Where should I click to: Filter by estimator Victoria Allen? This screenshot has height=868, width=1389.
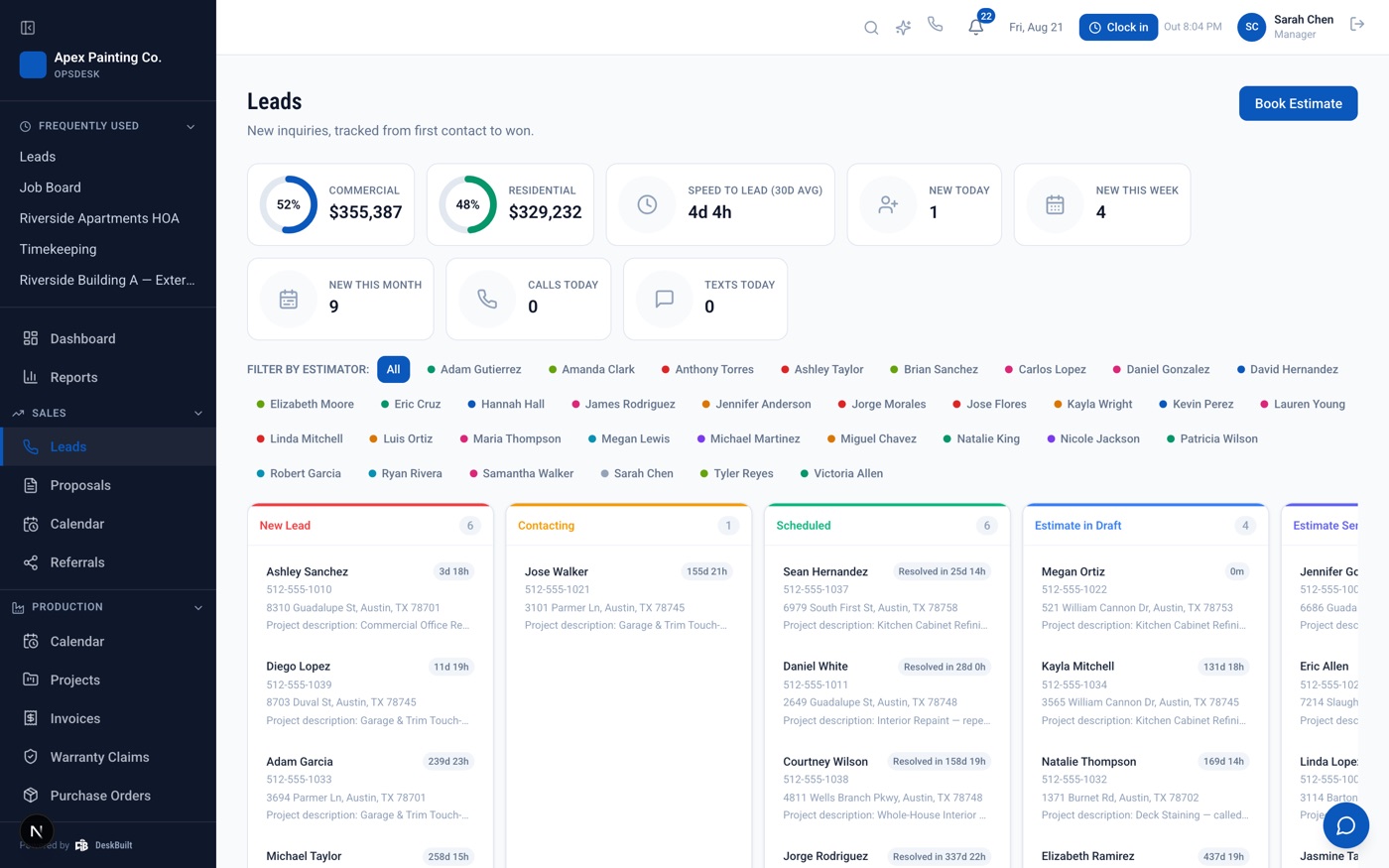click(841, 473)
